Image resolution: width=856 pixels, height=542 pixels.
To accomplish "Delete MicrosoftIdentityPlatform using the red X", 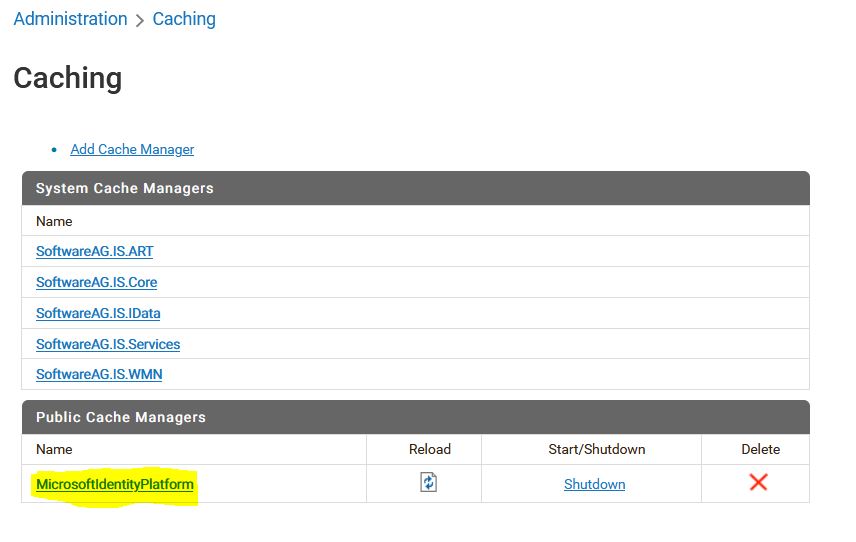I will tap(758, 482).
